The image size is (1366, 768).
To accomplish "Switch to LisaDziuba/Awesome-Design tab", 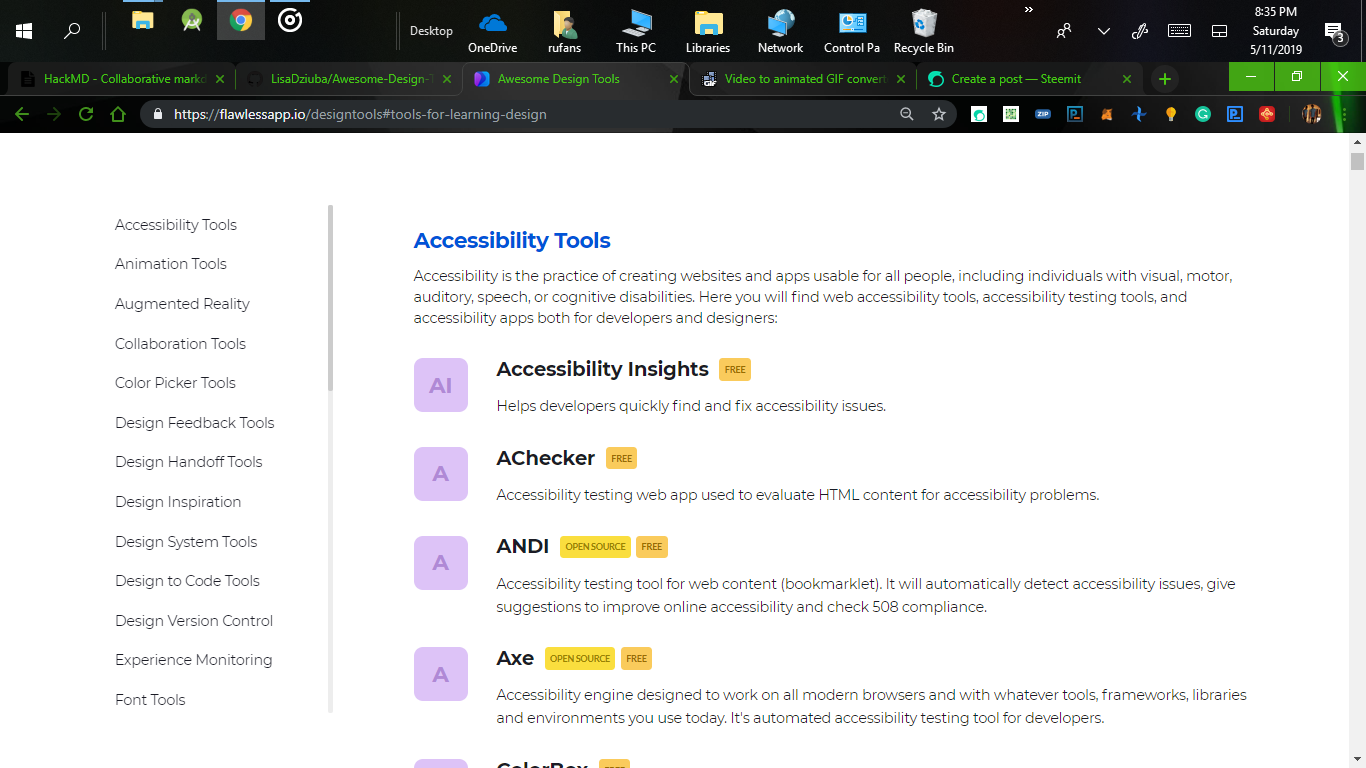I will coord(349,78).
